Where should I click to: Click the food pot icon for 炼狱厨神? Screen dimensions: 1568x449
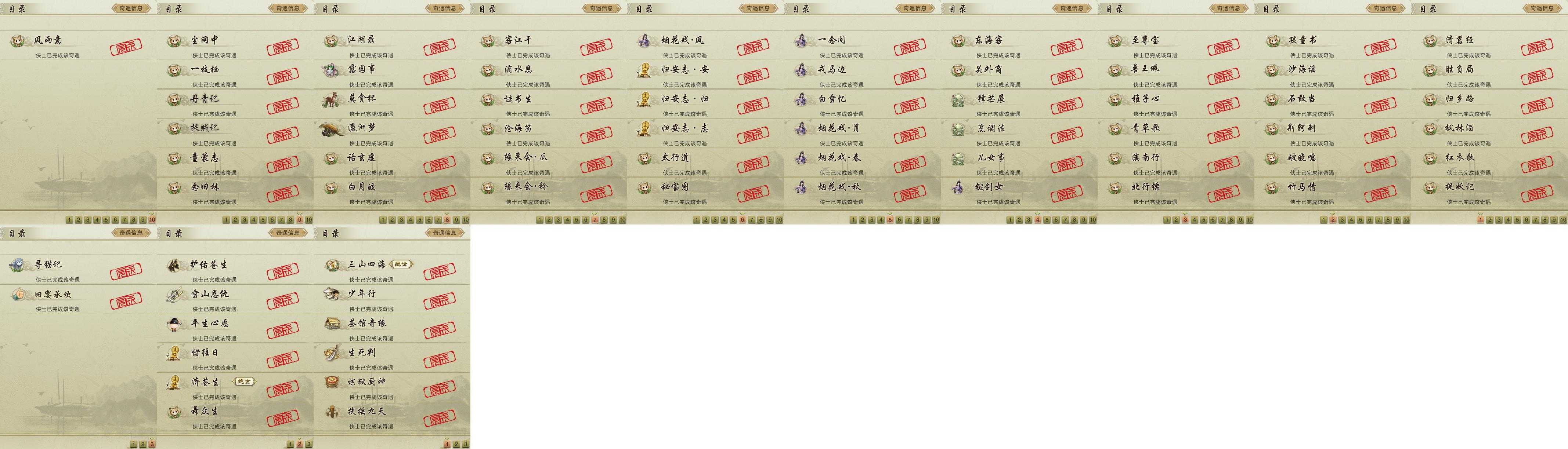332,382
